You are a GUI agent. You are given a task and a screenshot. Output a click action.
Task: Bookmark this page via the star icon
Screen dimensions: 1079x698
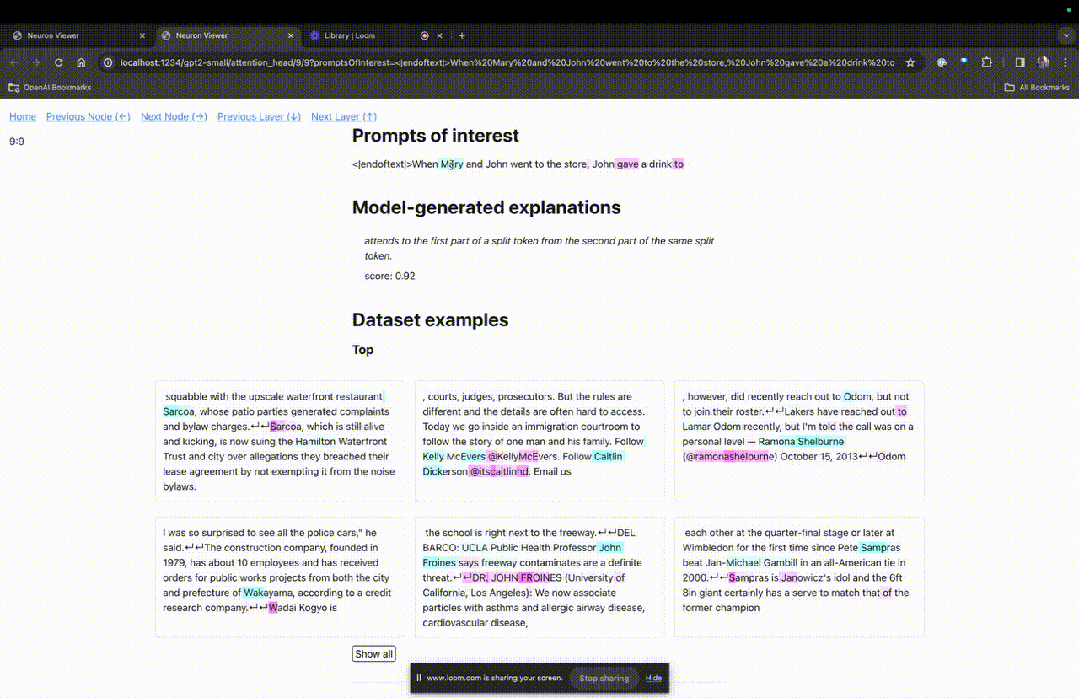910,61
